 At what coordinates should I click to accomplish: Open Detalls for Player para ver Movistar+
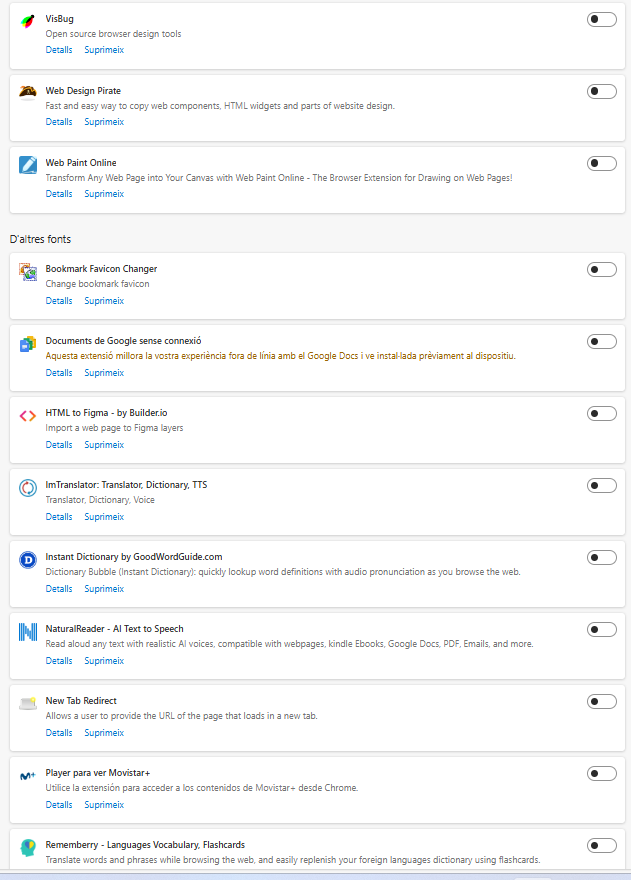(x=59, y=805)
